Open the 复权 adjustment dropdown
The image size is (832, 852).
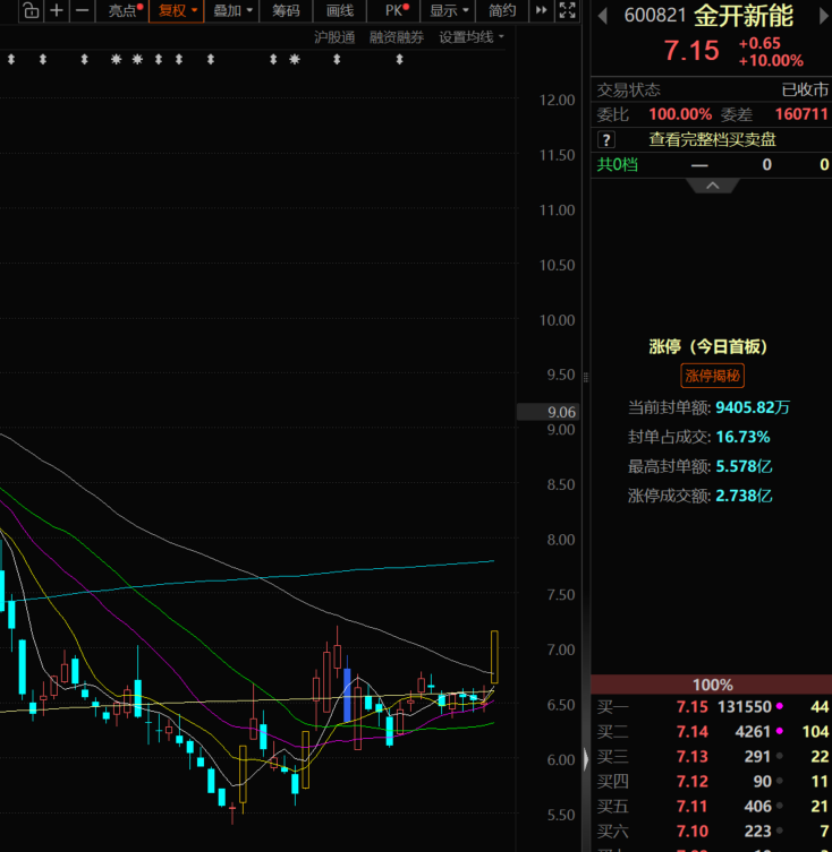176,10
